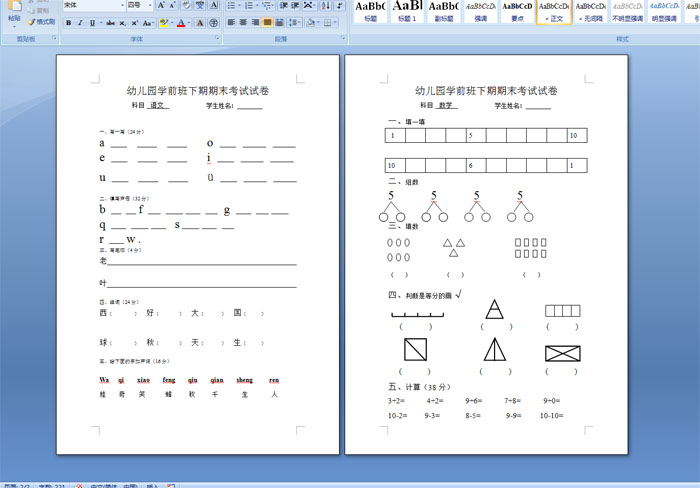Click the Shrink Font icon
Image resolution: width=700 pixels, height=488 pixels.
click(x=172, y=5)
